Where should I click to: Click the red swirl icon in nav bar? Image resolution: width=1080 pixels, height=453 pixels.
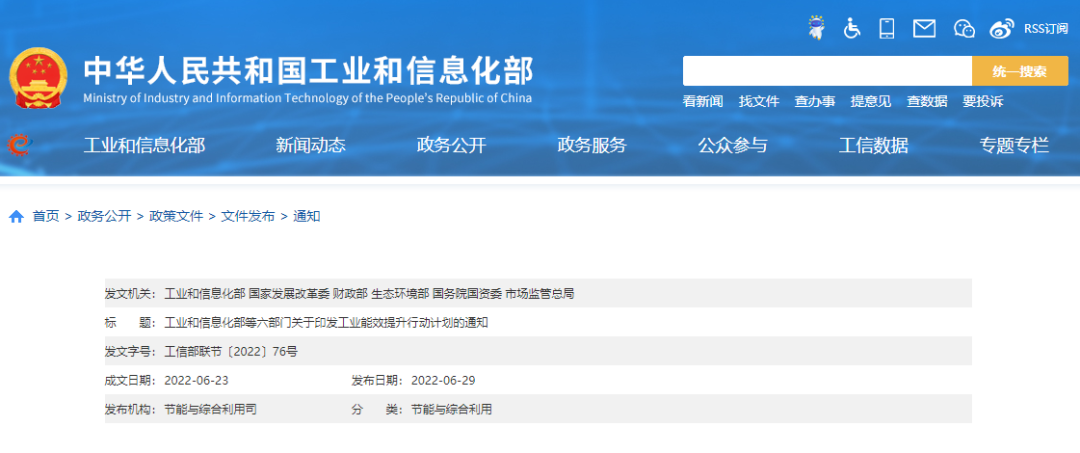click(x=19, y=145)
